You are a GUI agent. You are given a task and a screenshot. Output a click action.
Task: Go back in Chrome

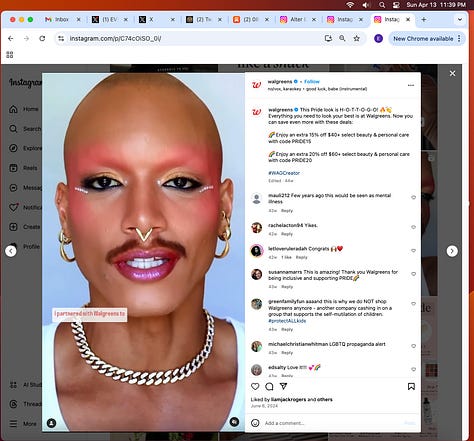point(11,38)
